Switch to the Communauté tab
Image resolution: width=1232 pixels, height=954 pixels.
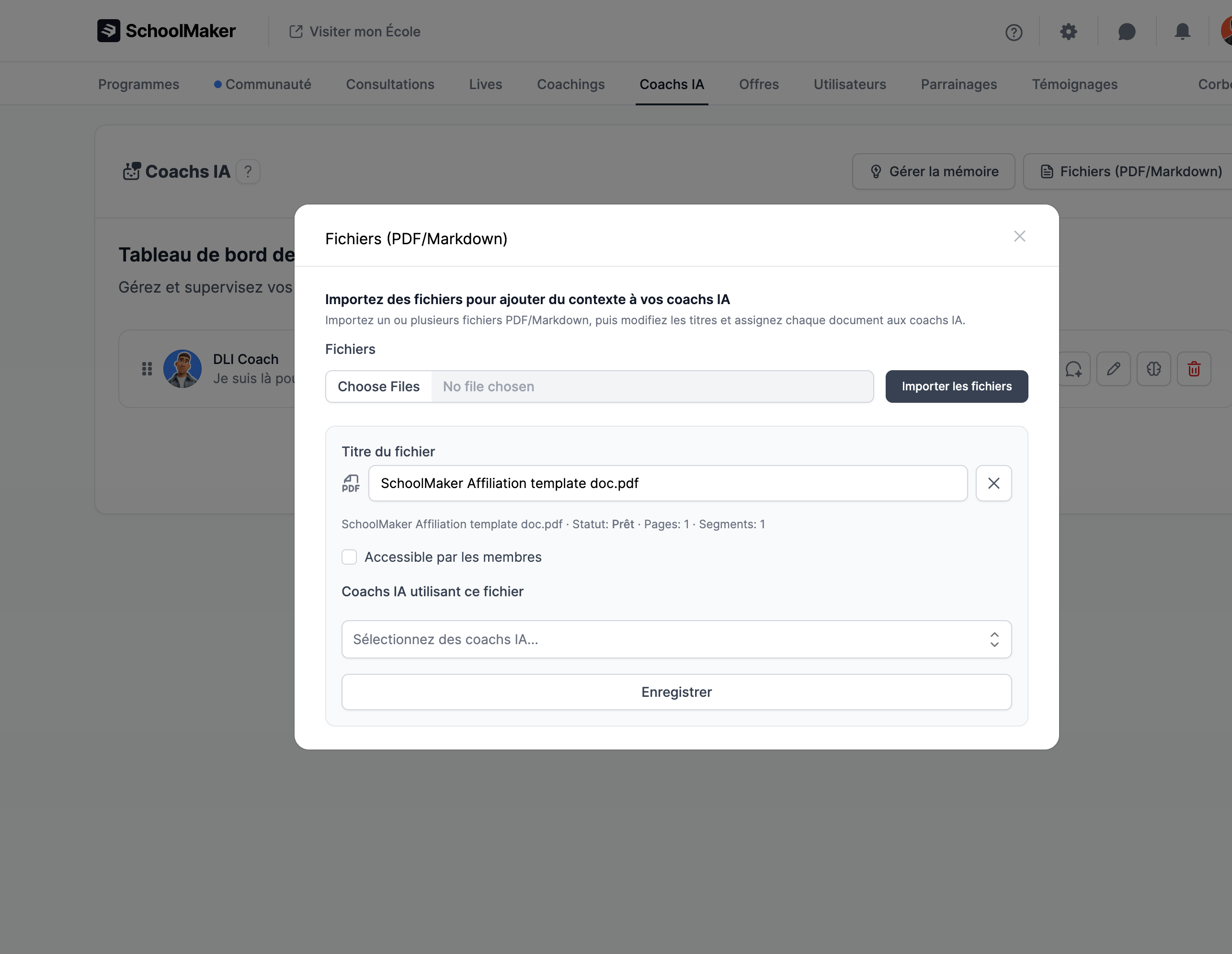(x=268, y=84)
